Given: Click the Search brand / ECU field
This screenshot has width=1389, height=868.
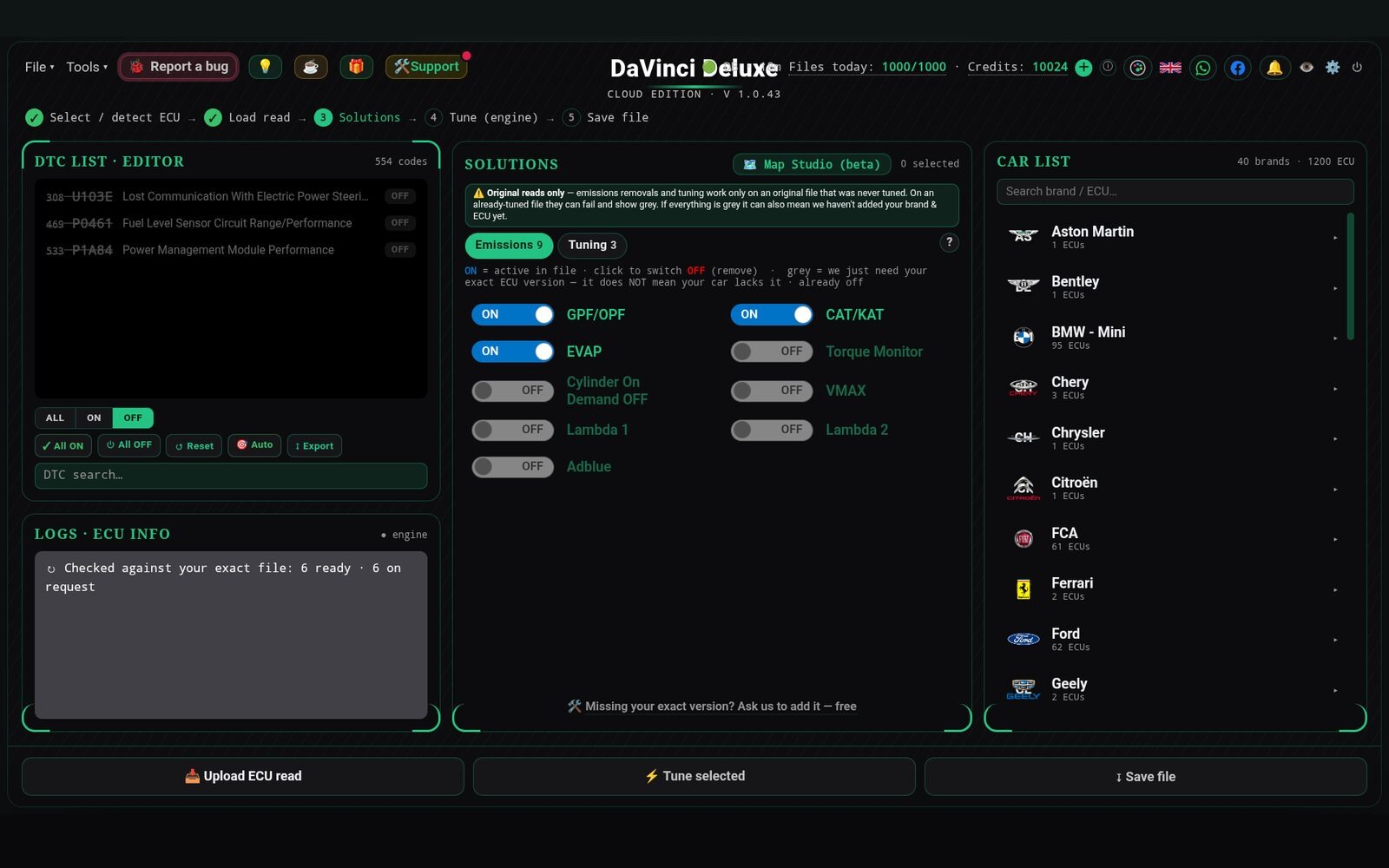Looking at the screenshot, I should pos(1175,191).
